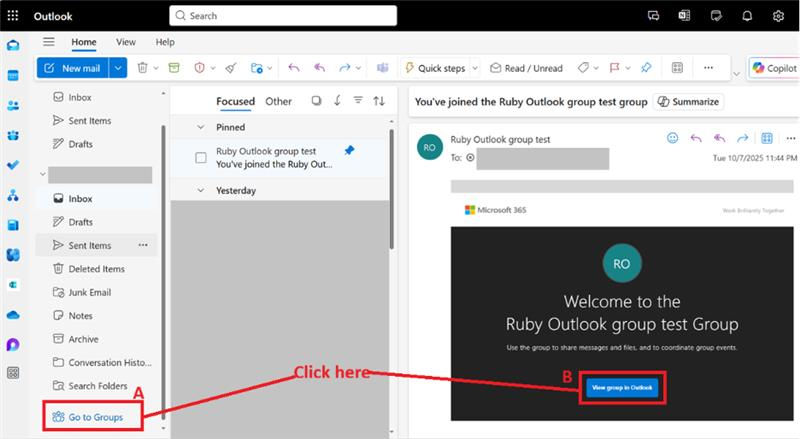Screen dimensions: 800x439
Task: Open My Day icon in header
Action: pyautogui.click(x=716, y=16)
